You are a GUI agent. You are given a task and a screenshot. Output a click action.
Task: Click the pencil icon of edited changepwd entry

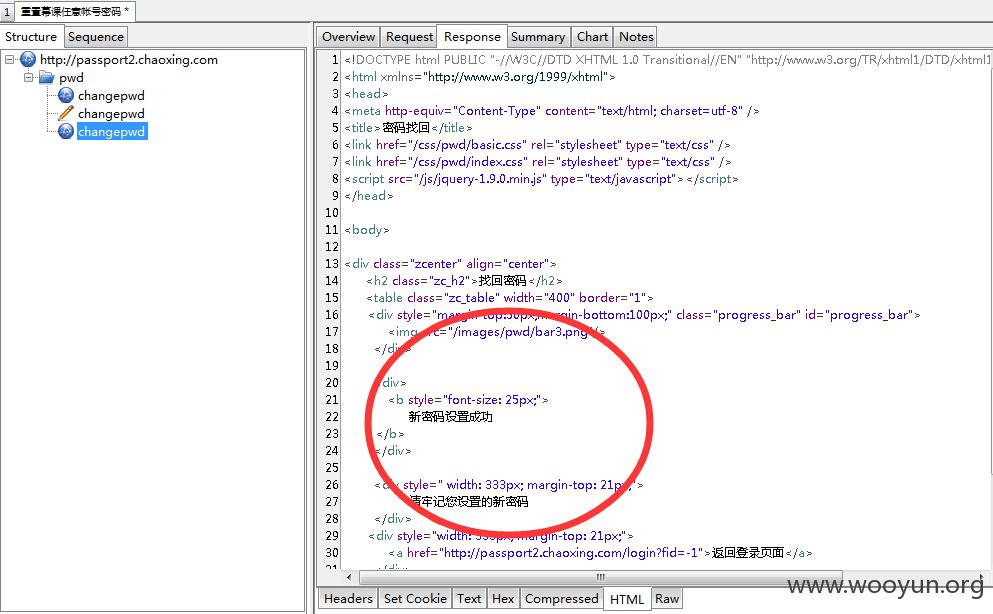click(x=66, y=113)
